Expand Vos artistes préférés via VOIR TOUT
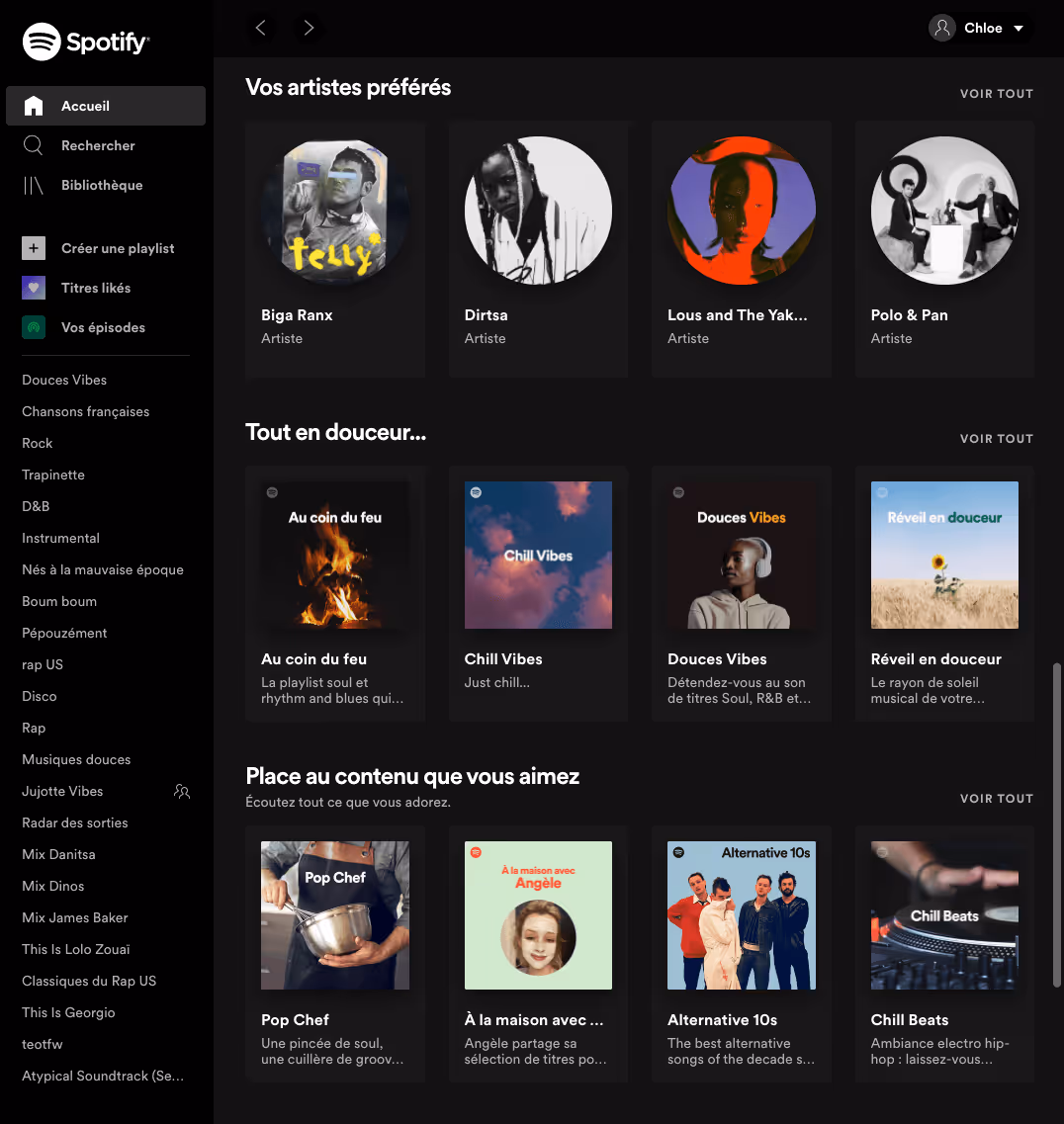The width and height of the screenshot is (1064, 1124). point(996,93)
